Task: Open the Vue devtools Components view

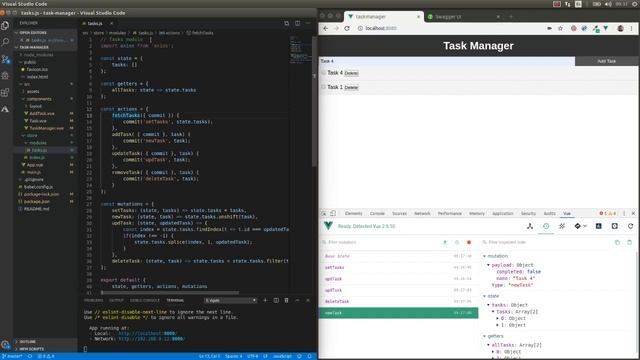Action: [530, 226]
